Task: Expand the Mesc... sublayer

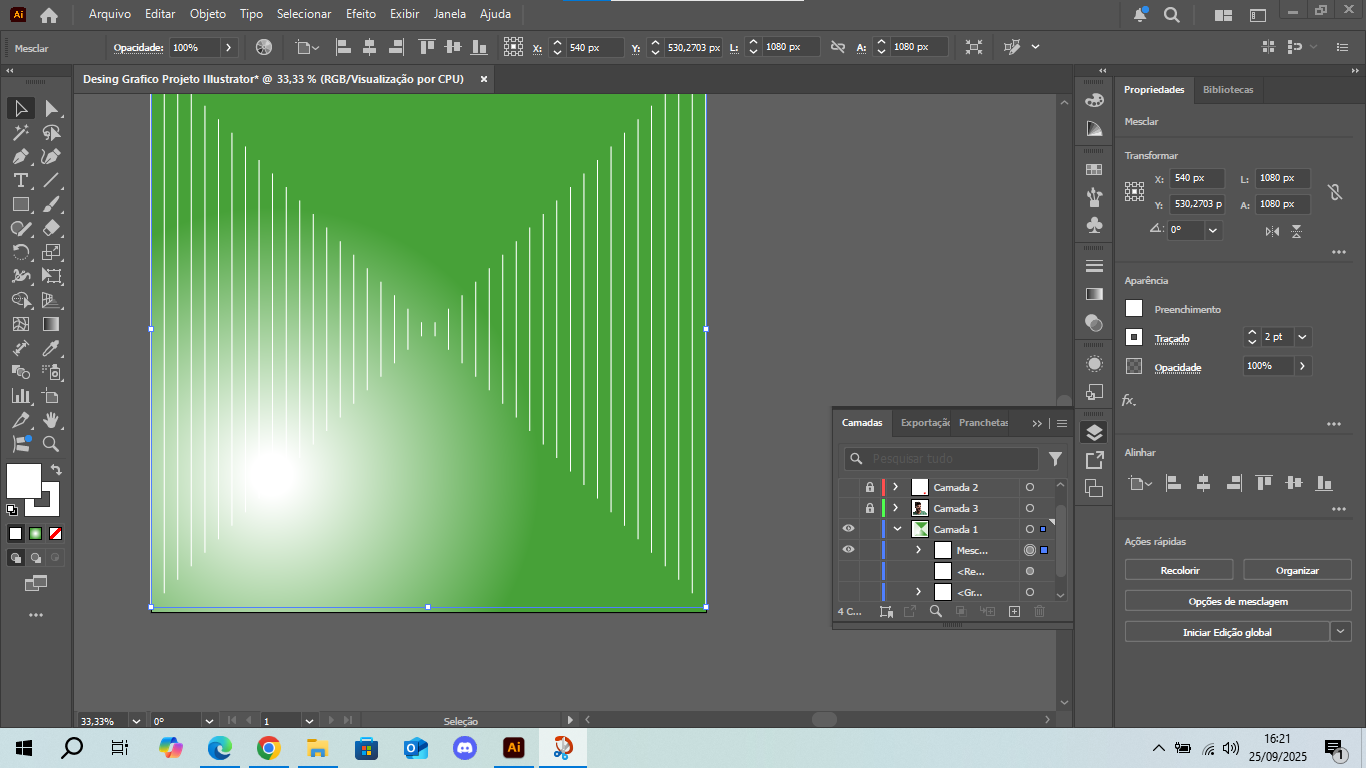Action: (x=918, y=550)
